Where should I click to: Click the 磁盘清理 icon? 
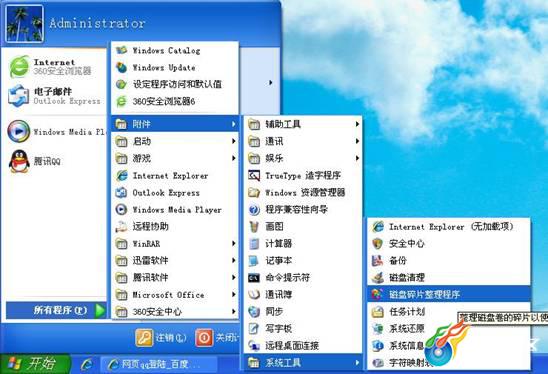[377, 278]
